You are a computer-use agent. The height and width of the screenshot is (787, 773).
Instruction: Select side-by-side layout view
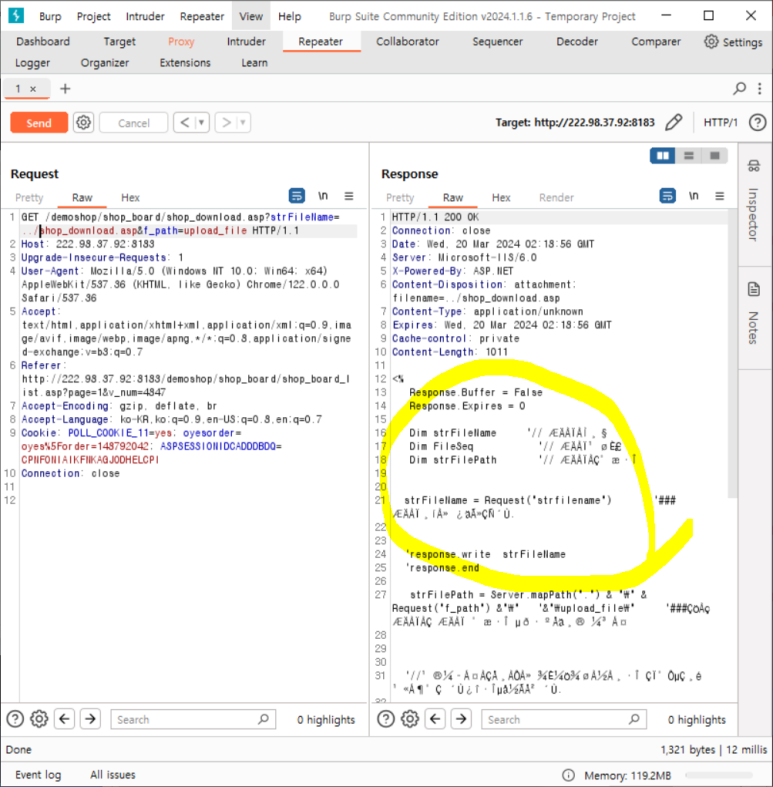pos(663,156)
